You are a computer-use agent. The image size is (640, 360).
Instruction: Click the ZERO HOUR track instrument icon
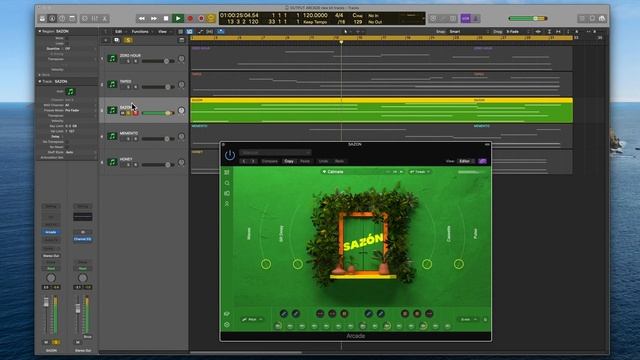tap(112, 58)
